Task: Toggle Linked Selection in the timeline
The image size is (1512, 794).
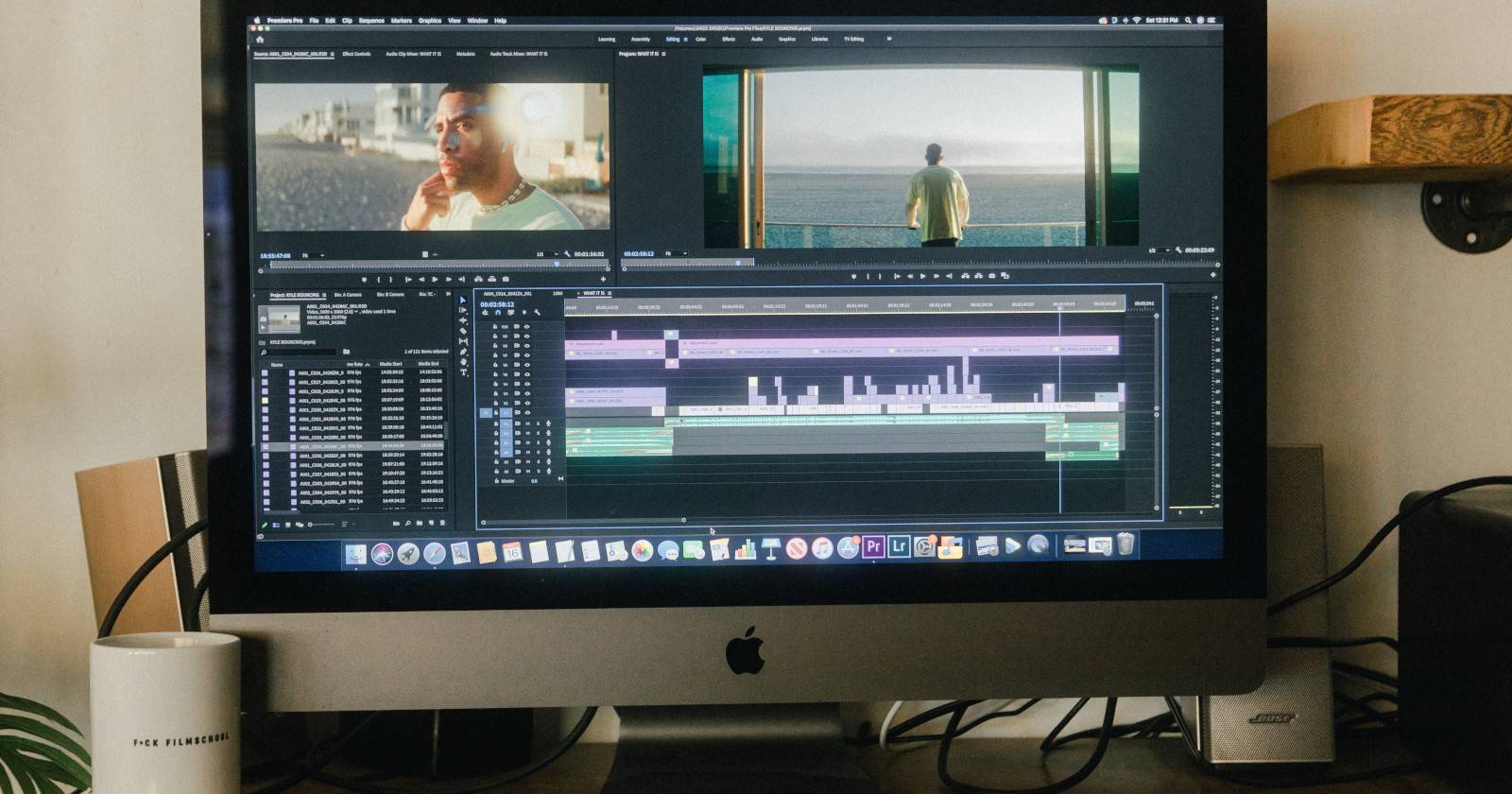Action: point(510,313)
